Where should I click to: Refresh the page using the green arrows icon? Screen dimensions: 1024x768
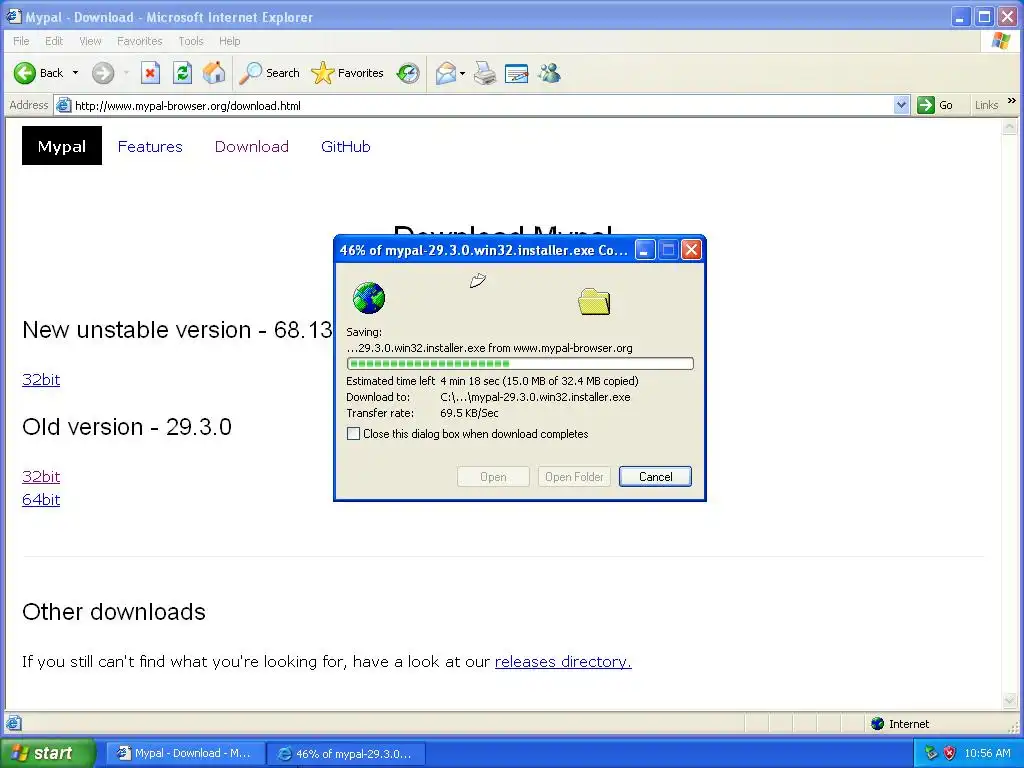182,73
